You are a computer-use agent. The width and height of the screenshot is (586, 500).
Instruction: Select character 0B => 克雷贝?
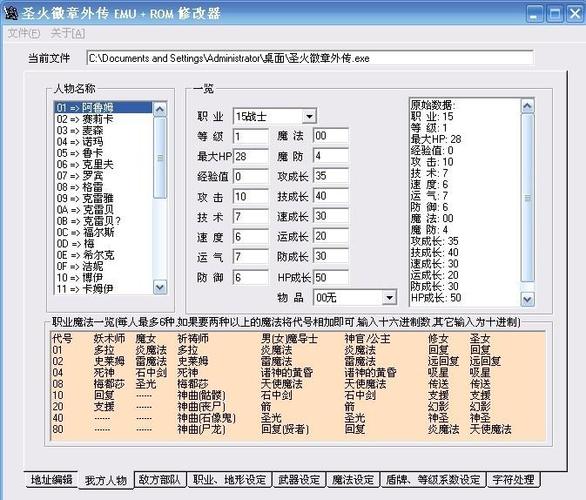[x=104, y=221]
